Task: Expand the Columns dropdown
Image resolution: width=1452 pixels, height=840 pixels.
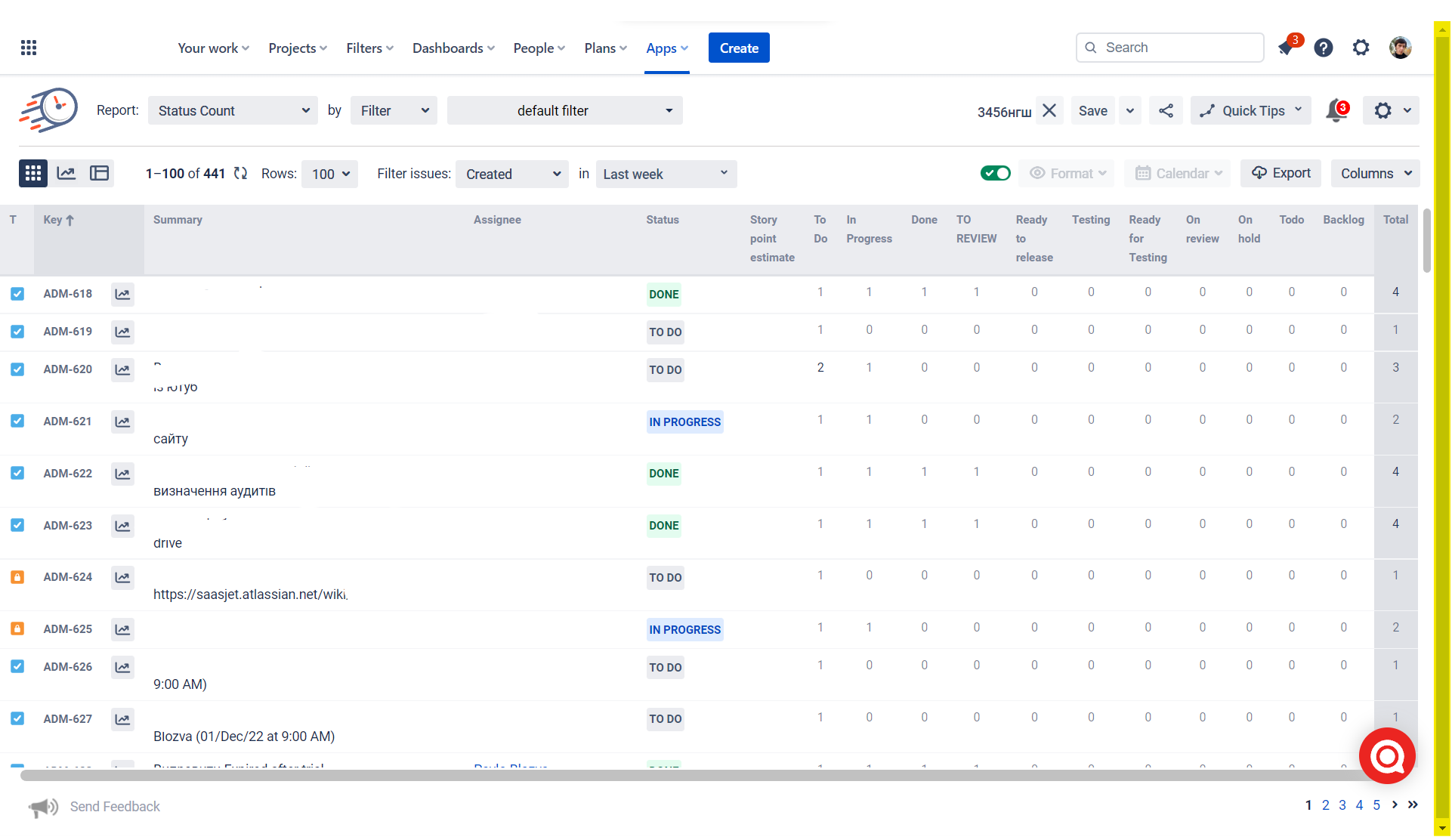Action: 1375,173
